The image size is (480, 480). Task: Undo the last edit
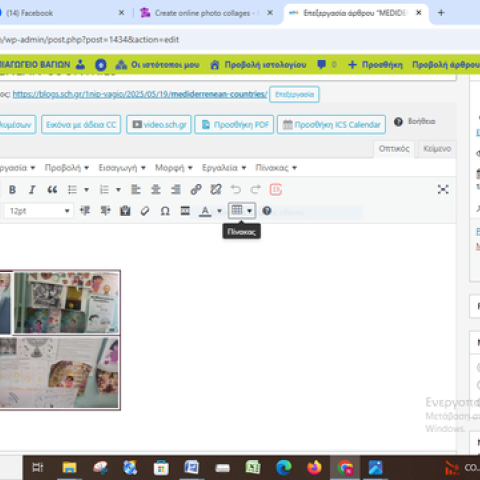[x=236, y=190]
